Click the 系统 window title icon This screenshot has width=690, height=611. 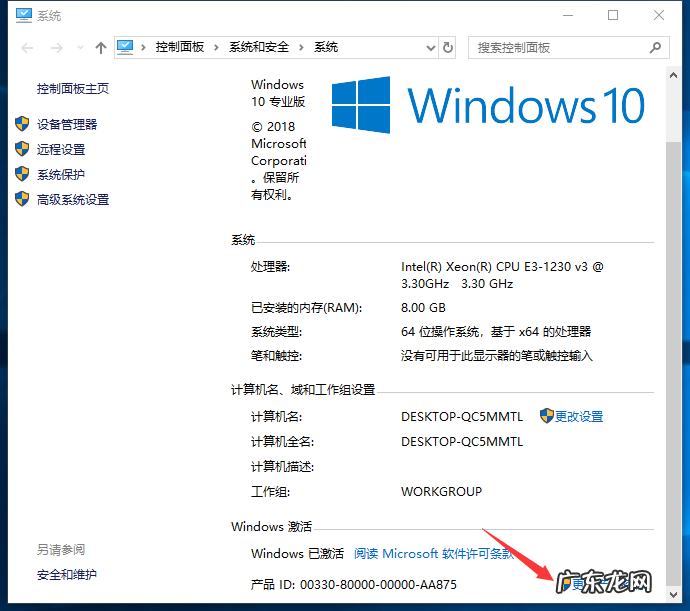click(x=23, y=15)
